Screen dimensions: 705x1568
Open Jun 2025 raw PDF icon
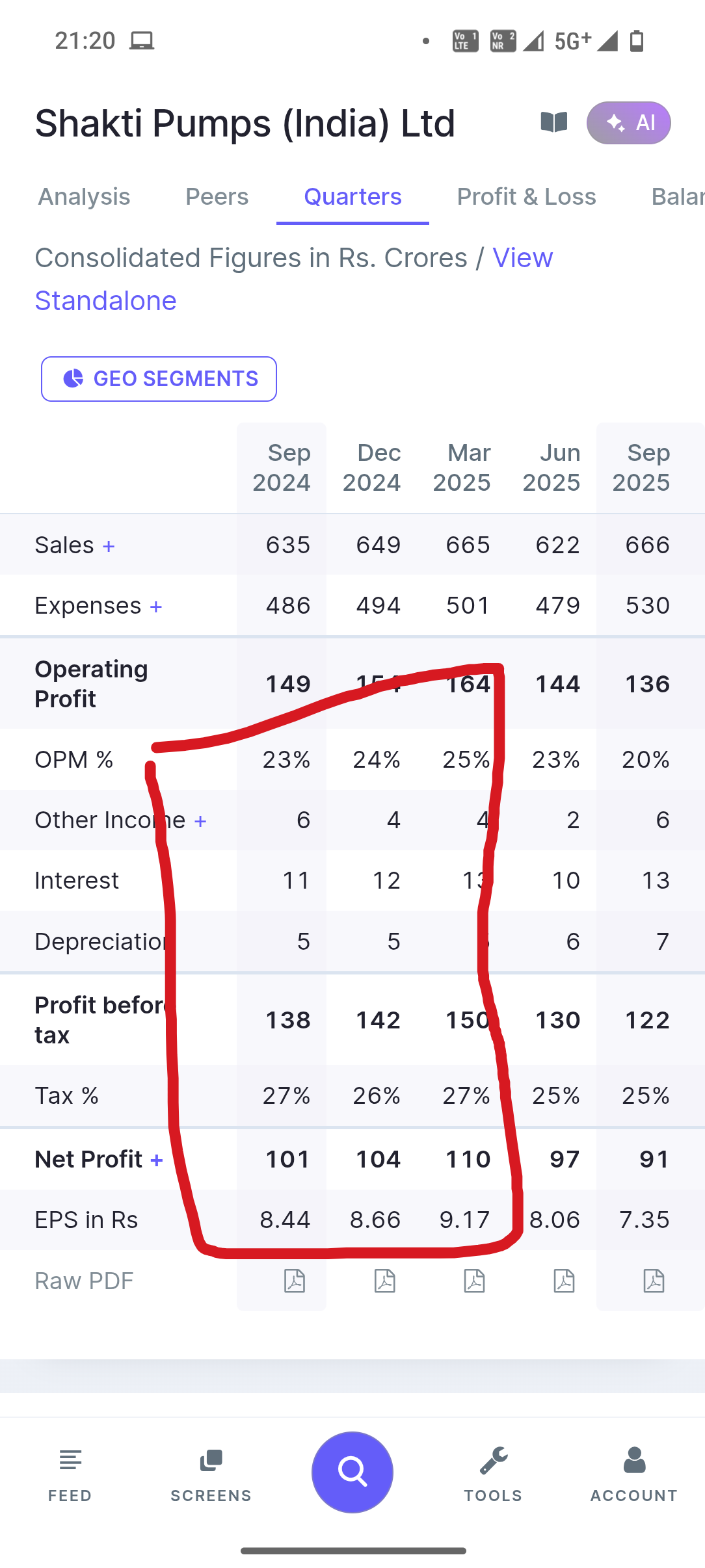click(564, 1281)
